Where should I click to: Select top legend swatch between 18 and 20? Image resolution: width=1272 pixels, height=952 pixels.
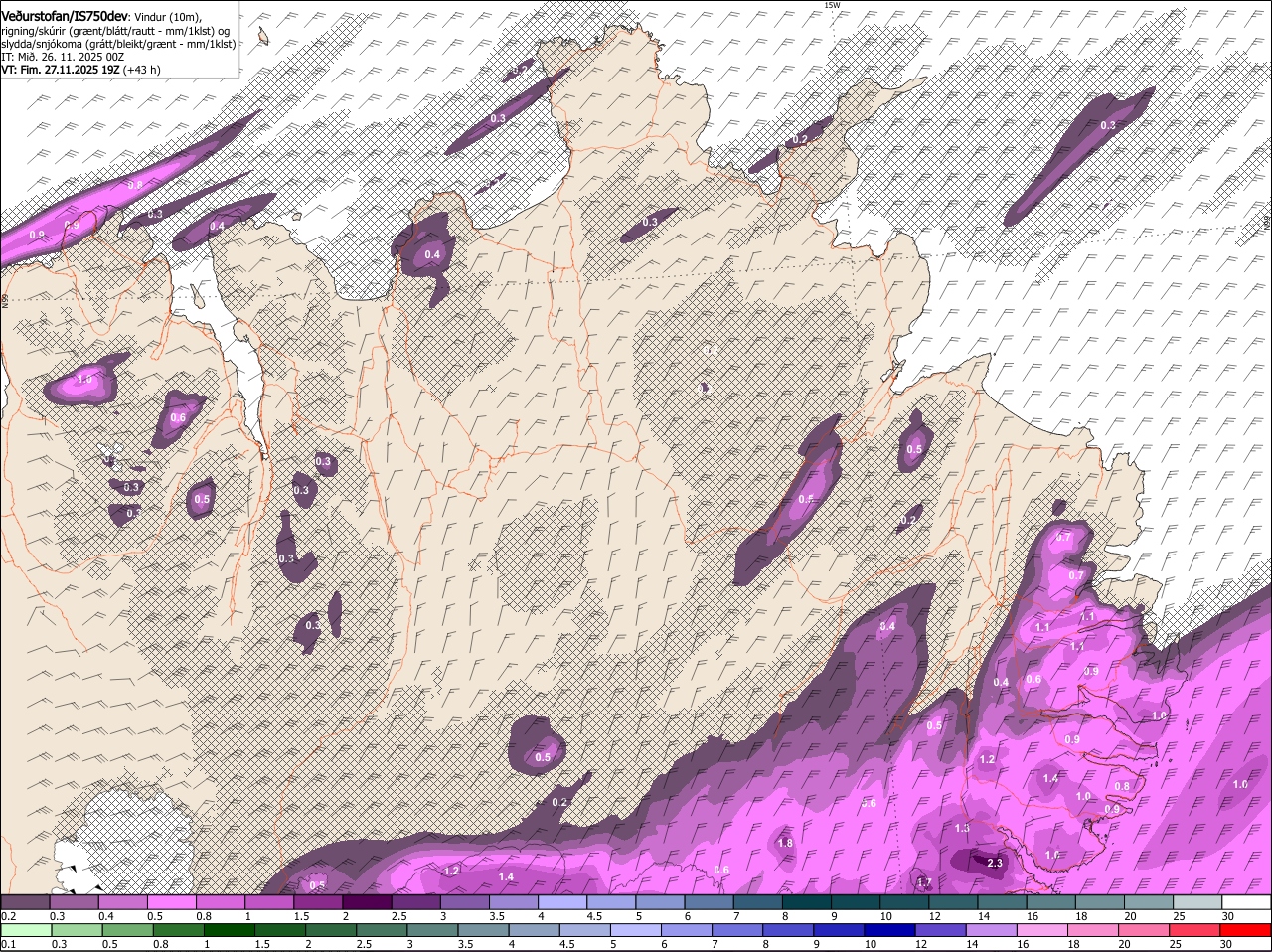[x=1101, y=901]
